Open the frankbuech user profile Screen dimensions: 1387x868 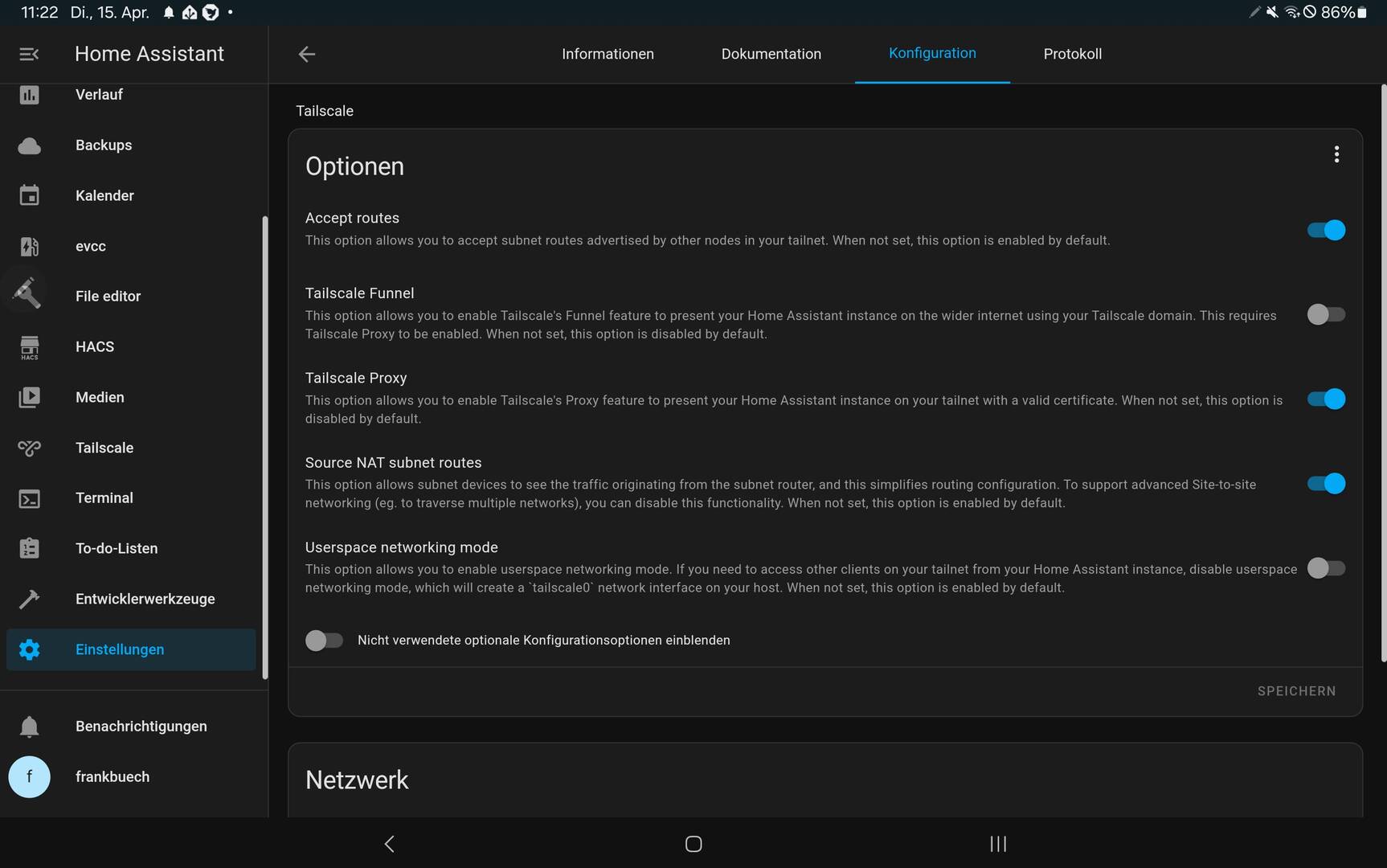(x=112, y=777)
